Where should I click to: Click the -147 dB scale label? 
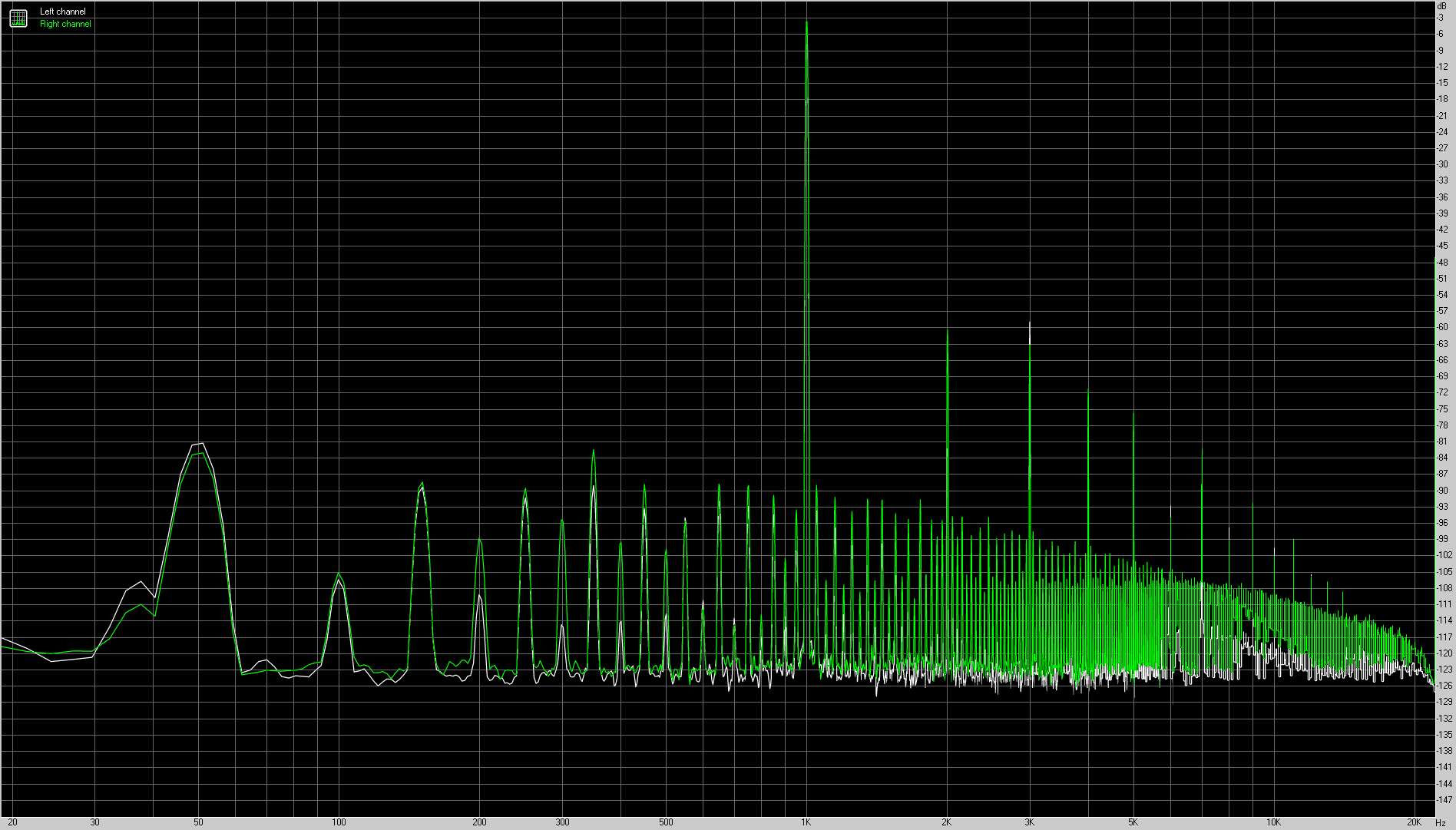[1444, 800]
